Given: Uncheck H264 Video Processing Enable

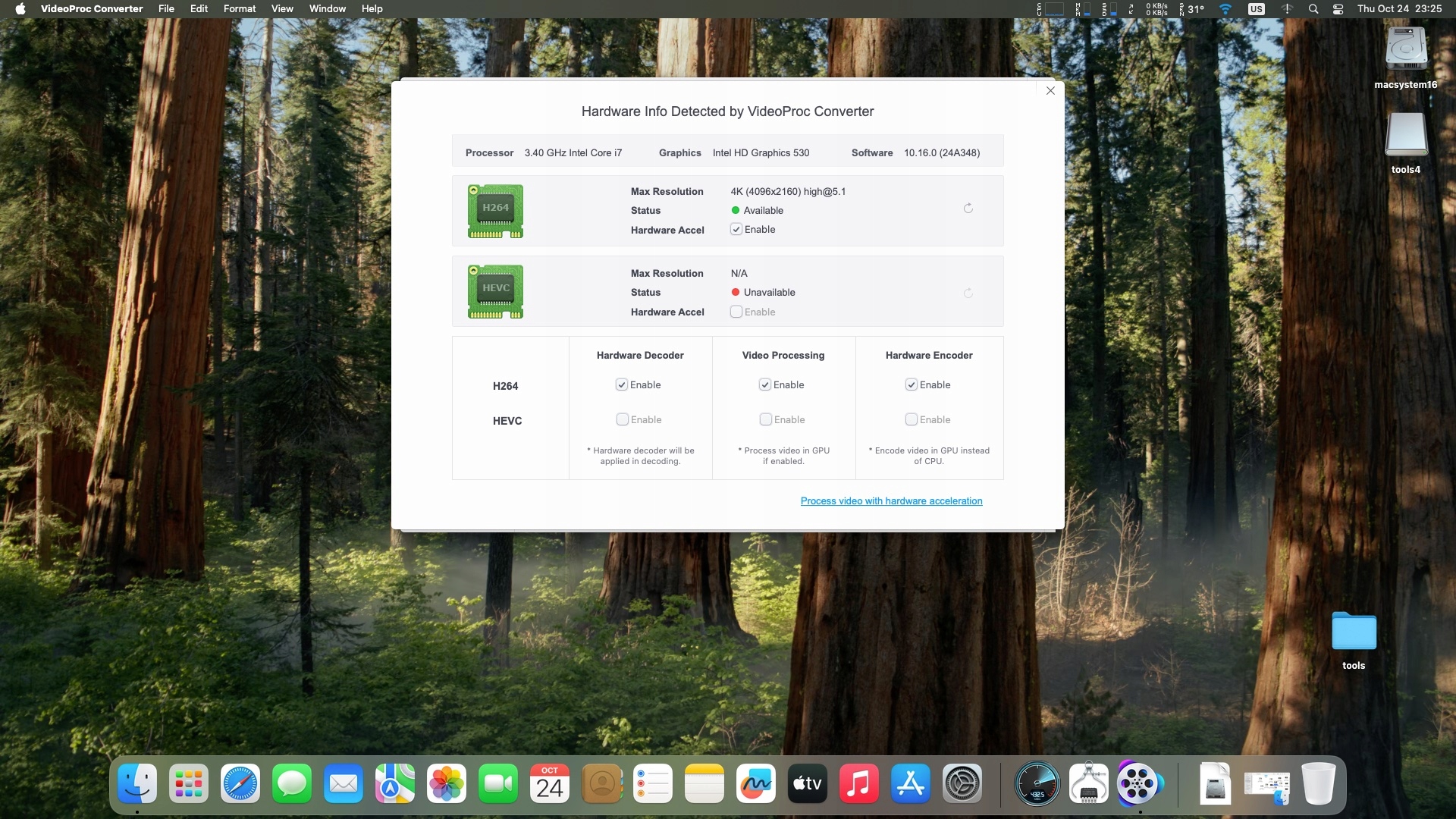Looking at the screenshot, I should tap(765, 384).
